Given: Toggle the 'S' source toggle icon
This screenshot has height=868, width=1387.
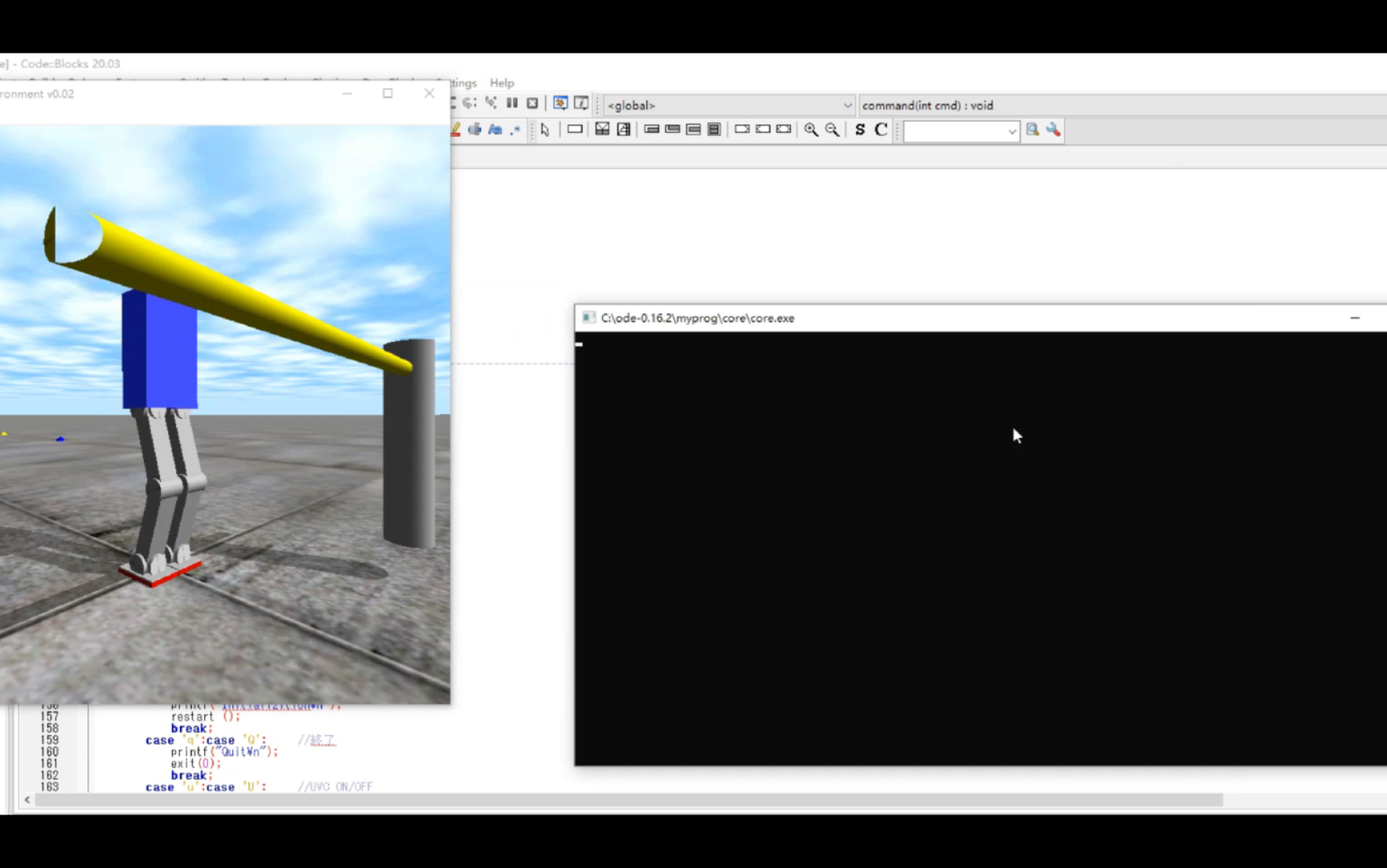Looking at the screenshot, I should [x=860, y=129].
